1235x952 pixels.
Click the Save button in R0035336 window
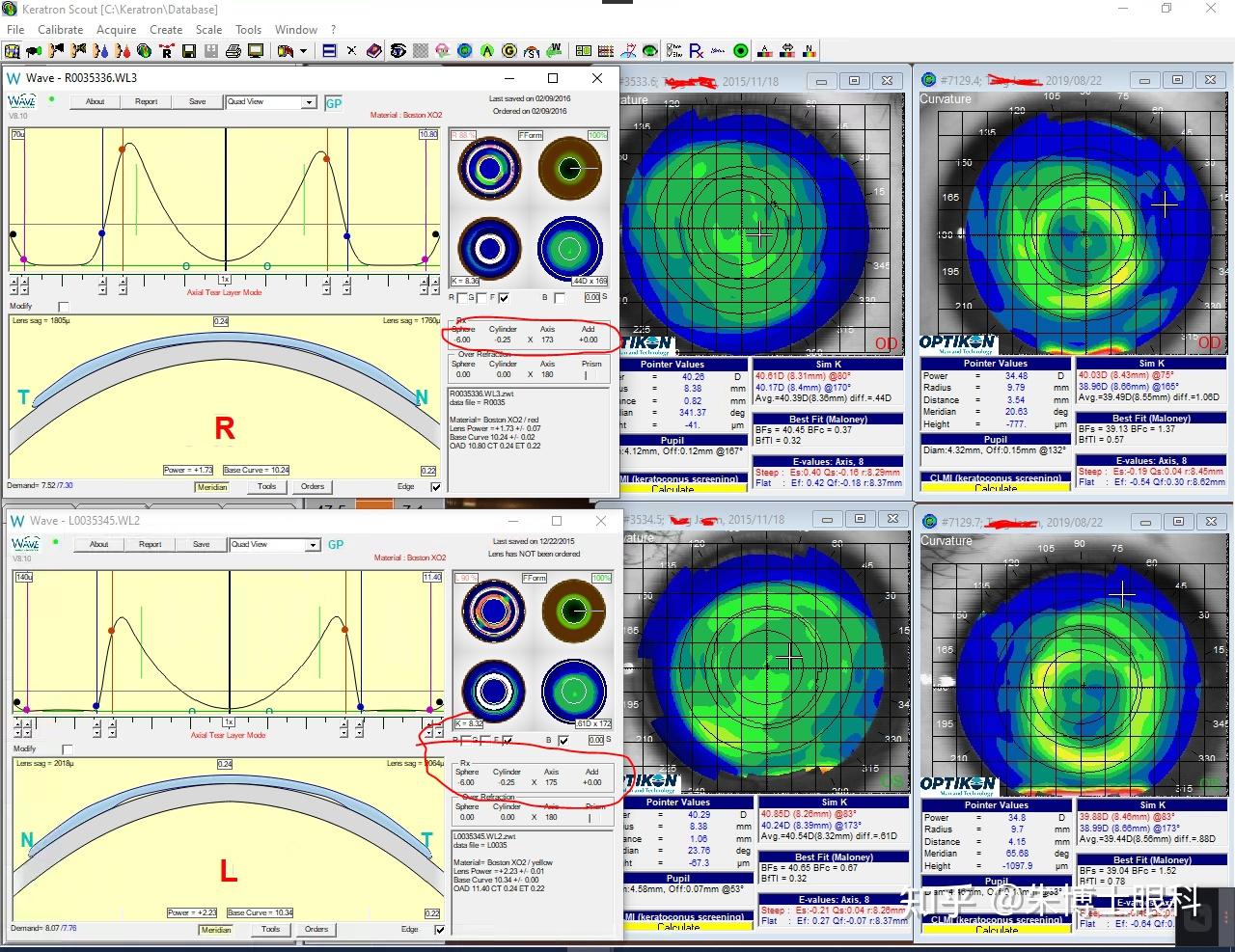(x=198, y=101)
